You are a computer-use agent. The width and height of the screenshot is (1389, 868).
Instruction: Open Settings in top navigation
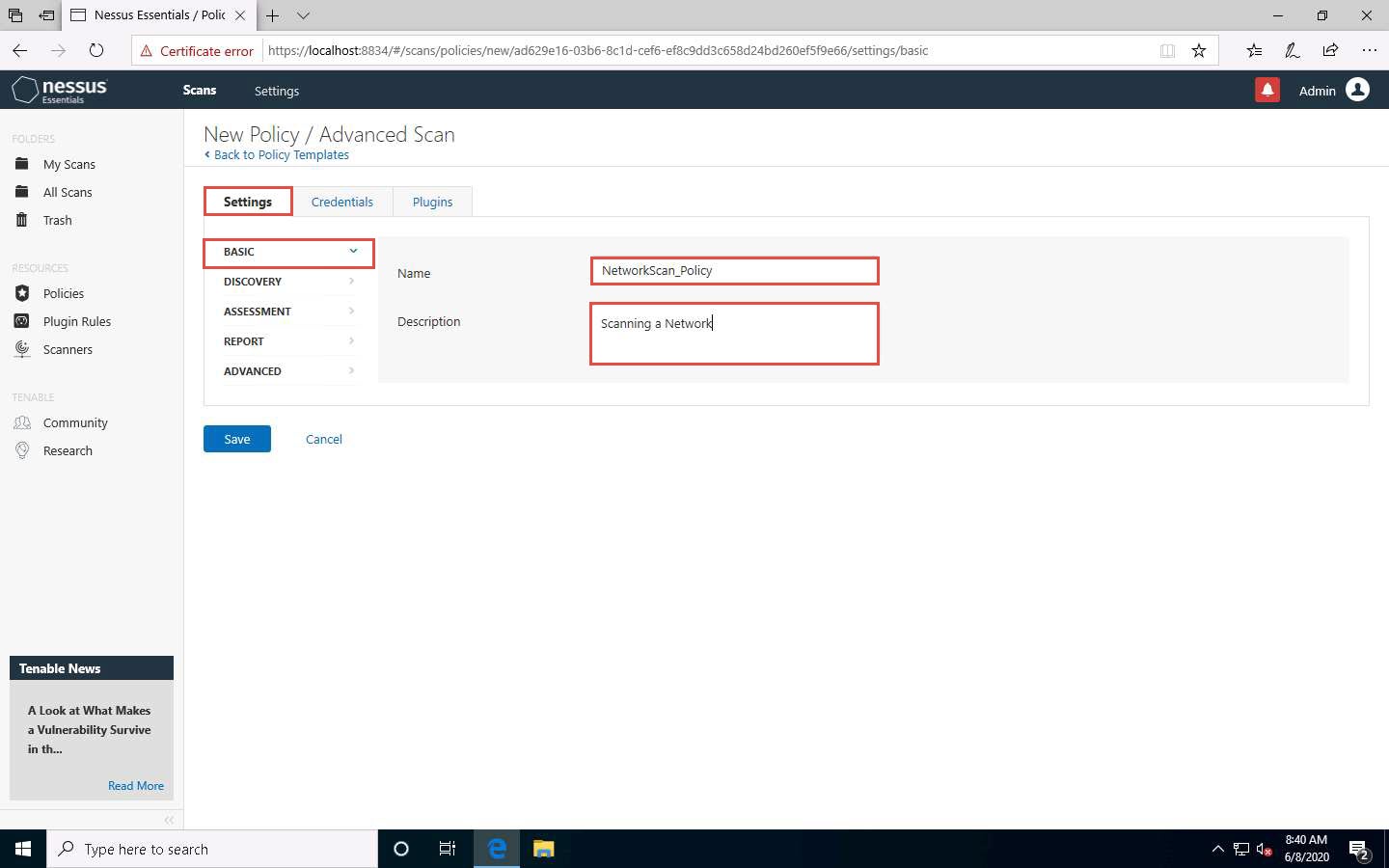pyautogui.click(x=277, y=91)
